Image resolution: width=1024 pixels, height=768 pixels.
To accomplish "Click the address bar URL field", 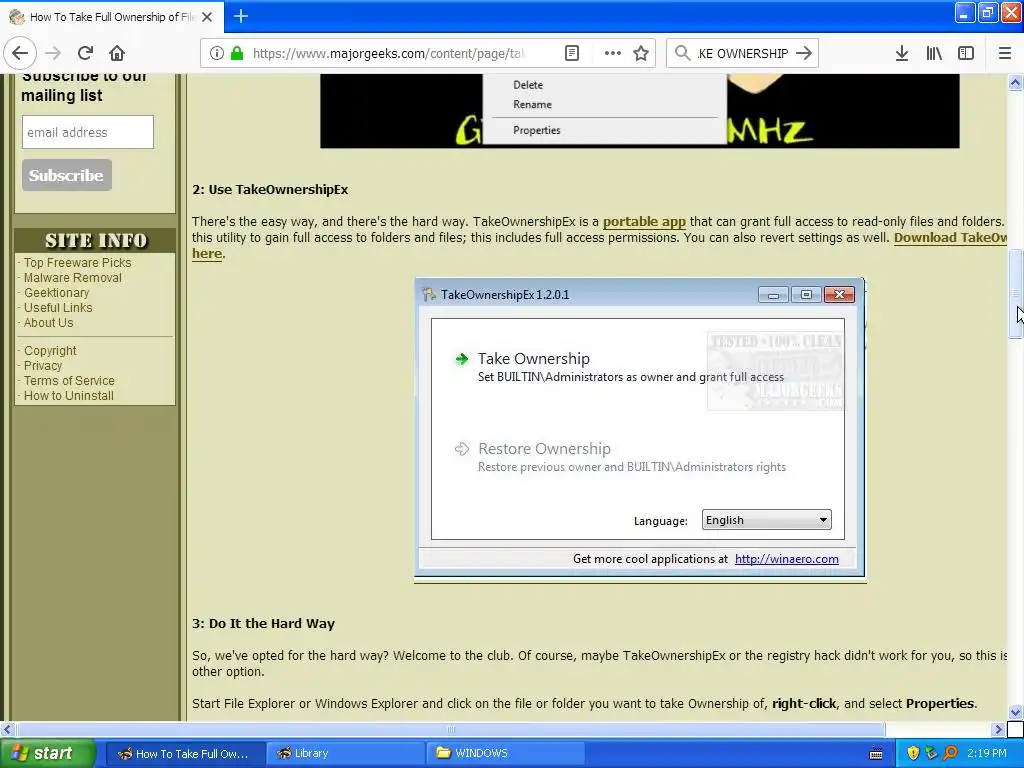I will click(x=389, y=53).
